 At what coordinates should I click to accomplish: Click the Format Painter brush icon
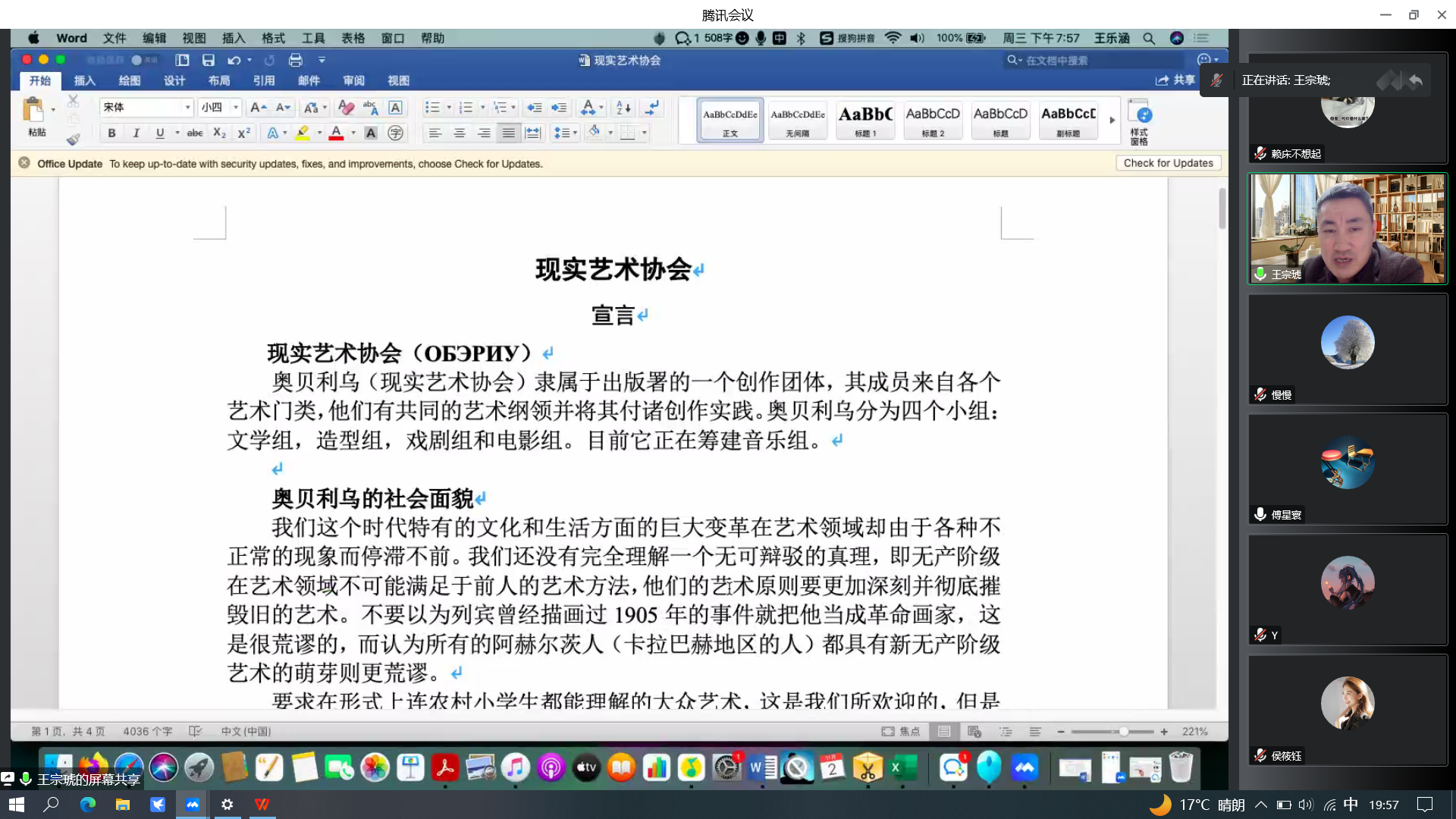73,139
